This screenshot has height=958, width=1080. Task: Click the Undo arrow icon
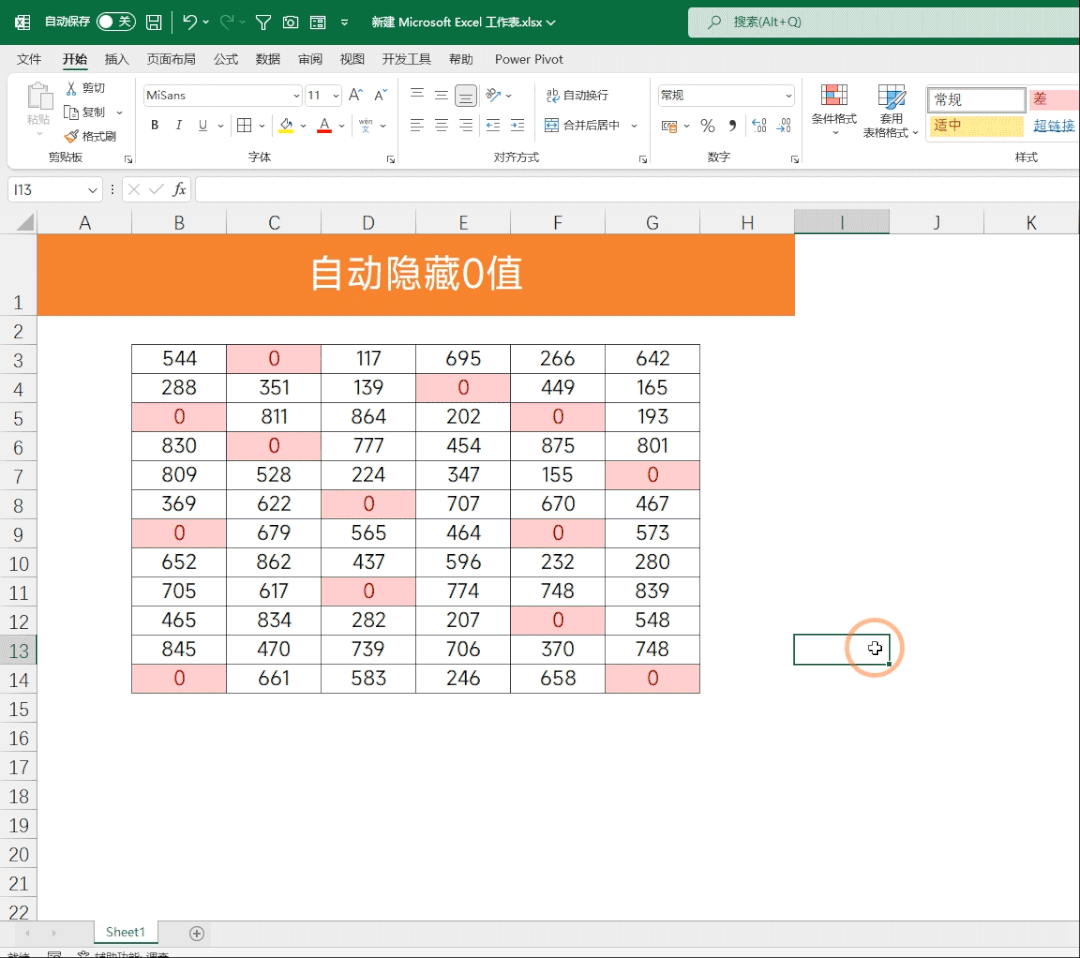[x=189, y=22]
